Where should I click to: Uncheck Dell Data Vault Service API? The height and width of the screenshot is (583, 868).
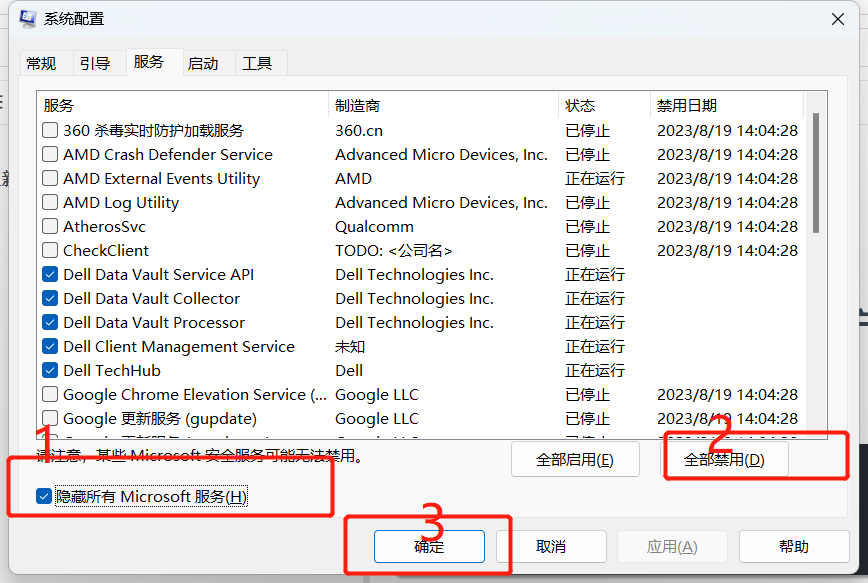[50, 275]
